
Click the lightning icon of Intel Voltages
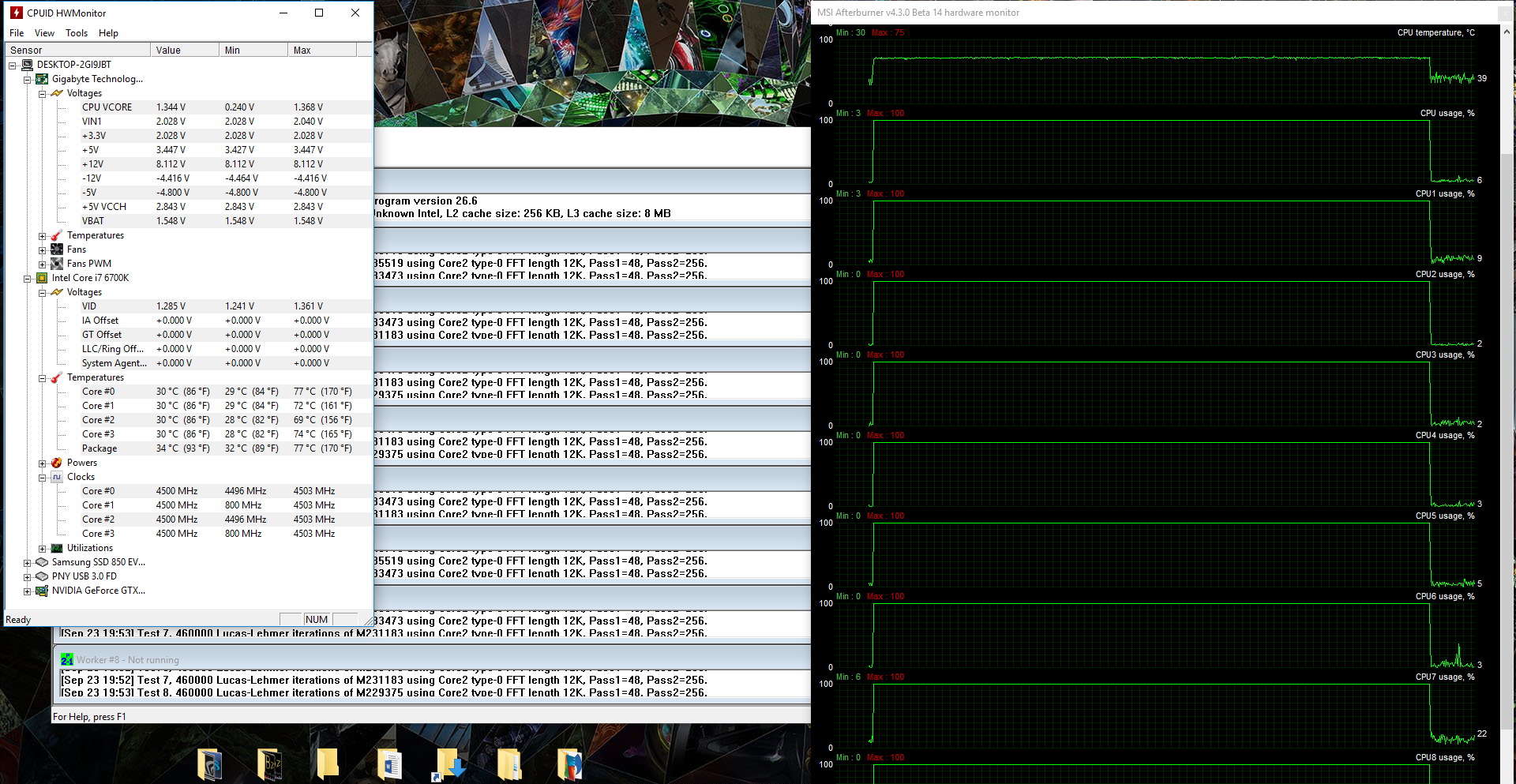57,292
